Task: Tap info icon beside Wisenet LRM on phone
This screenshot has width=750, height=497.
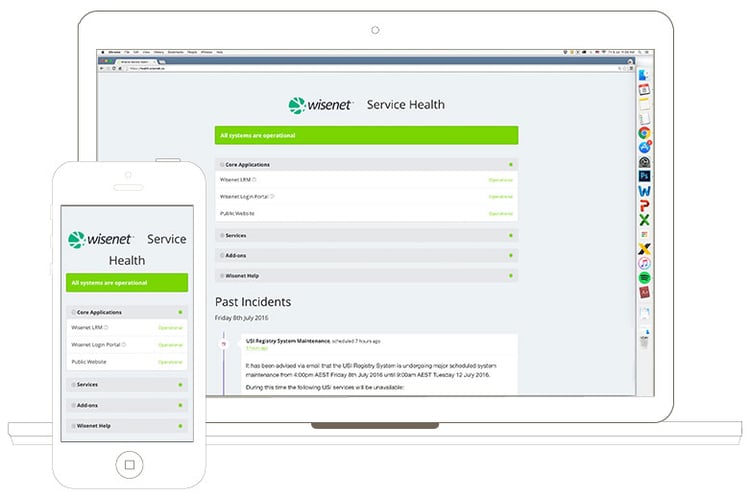Action: click(x=106, y=328)
